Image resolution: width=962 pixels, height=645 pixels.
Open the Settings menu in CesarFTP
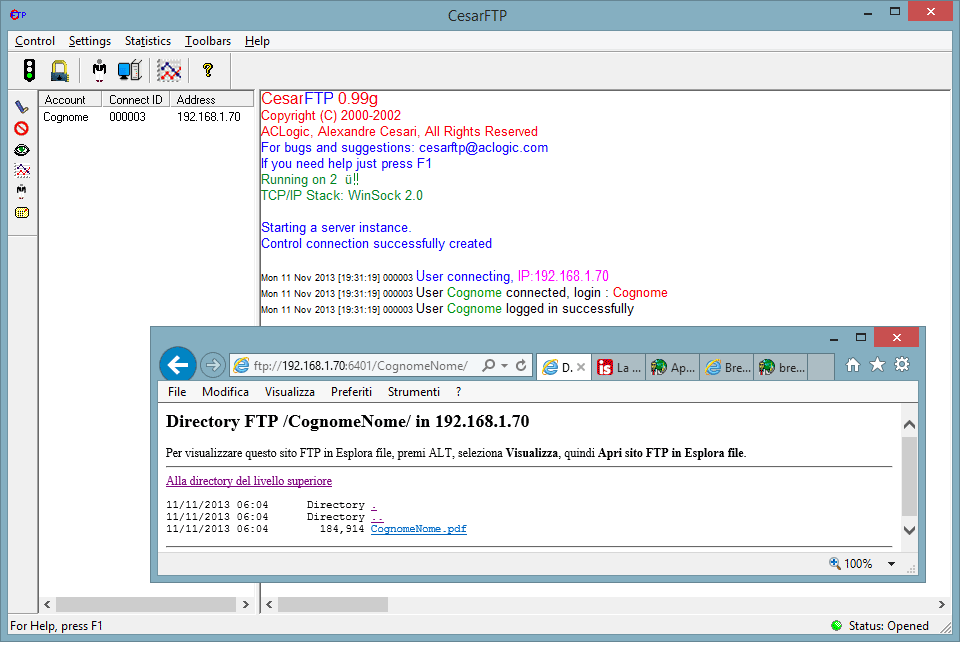90,41
